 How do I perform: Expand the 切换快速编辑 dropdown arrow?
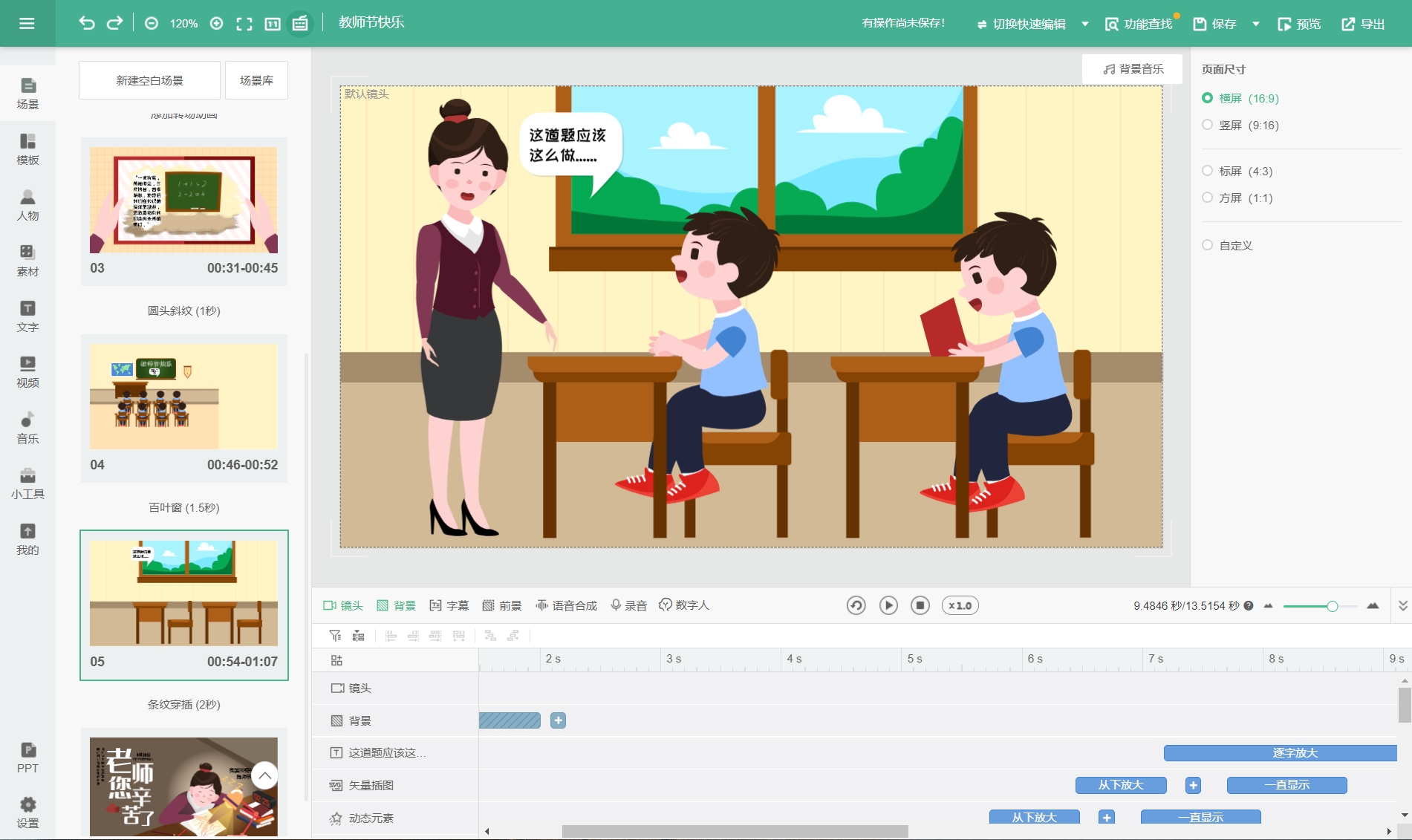(x=1085, y=24)
